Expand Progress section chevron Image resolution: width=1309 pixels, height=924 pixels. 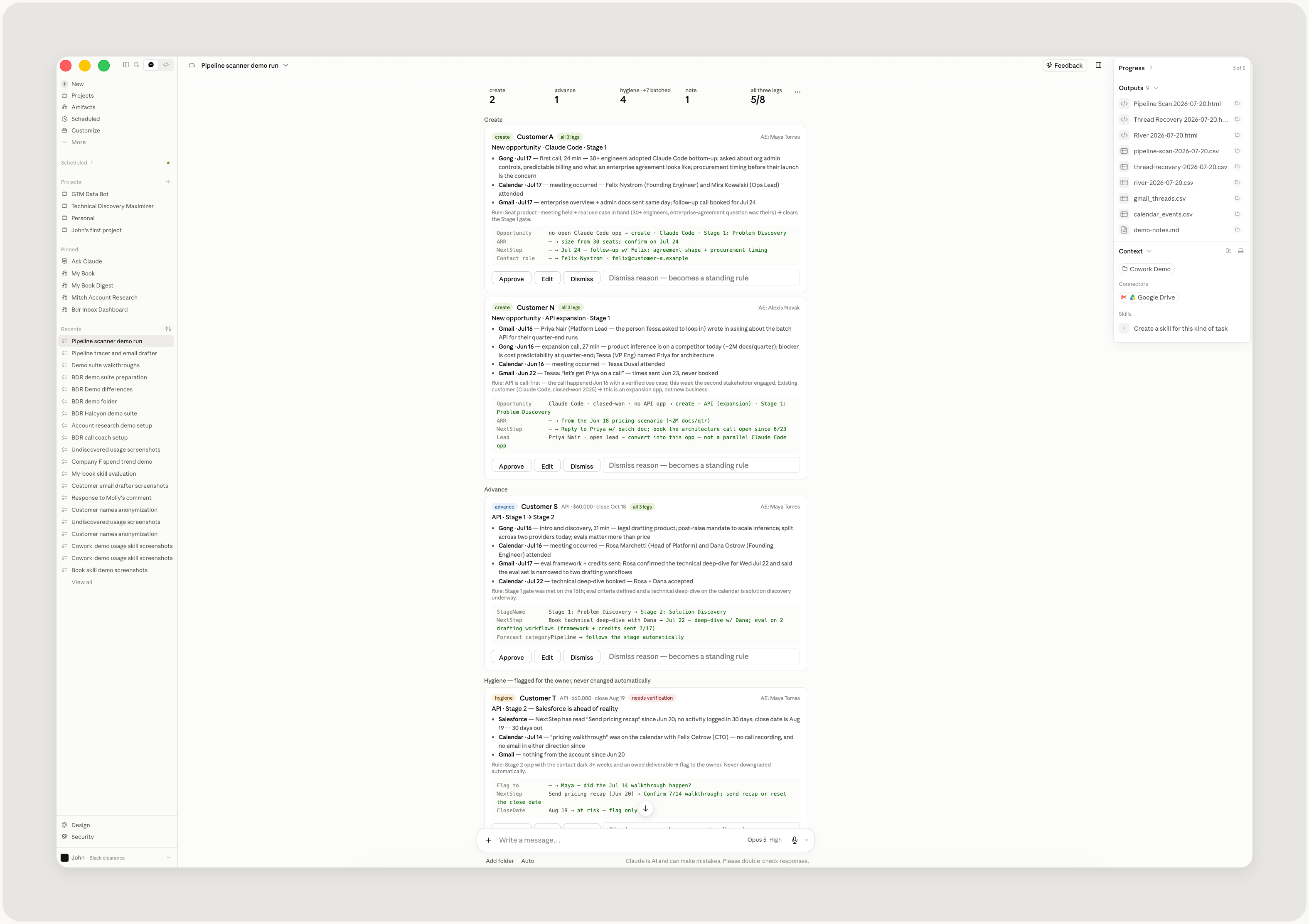point(1151,68)
